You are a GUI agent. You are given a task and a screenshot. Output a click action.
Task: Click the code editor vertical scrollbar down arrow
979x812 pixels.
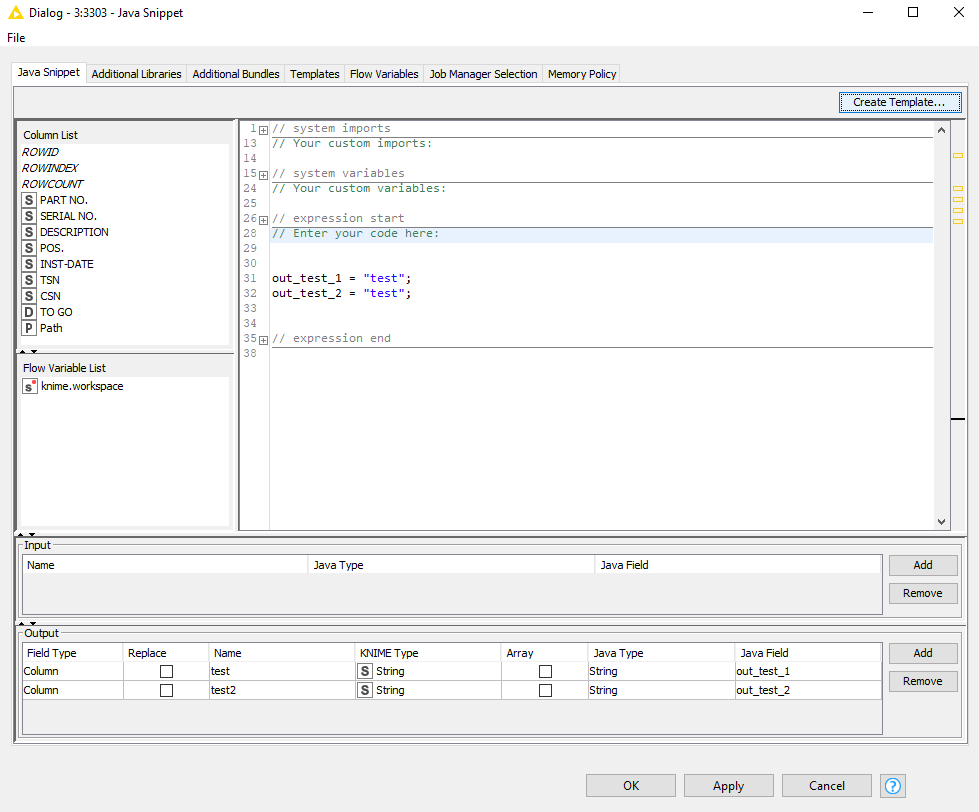[941, 521]
